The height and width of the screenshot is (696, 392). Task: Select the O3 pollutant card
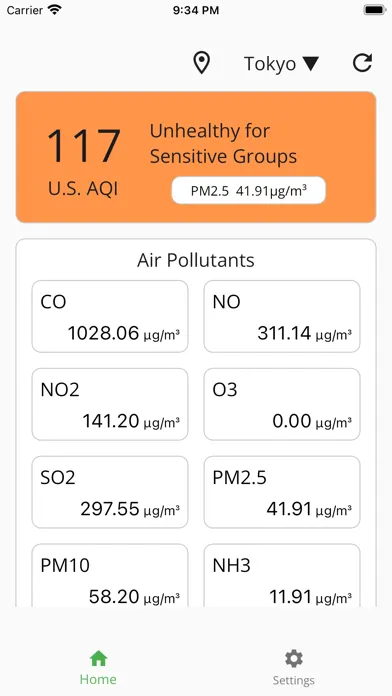tap(282, 404)
